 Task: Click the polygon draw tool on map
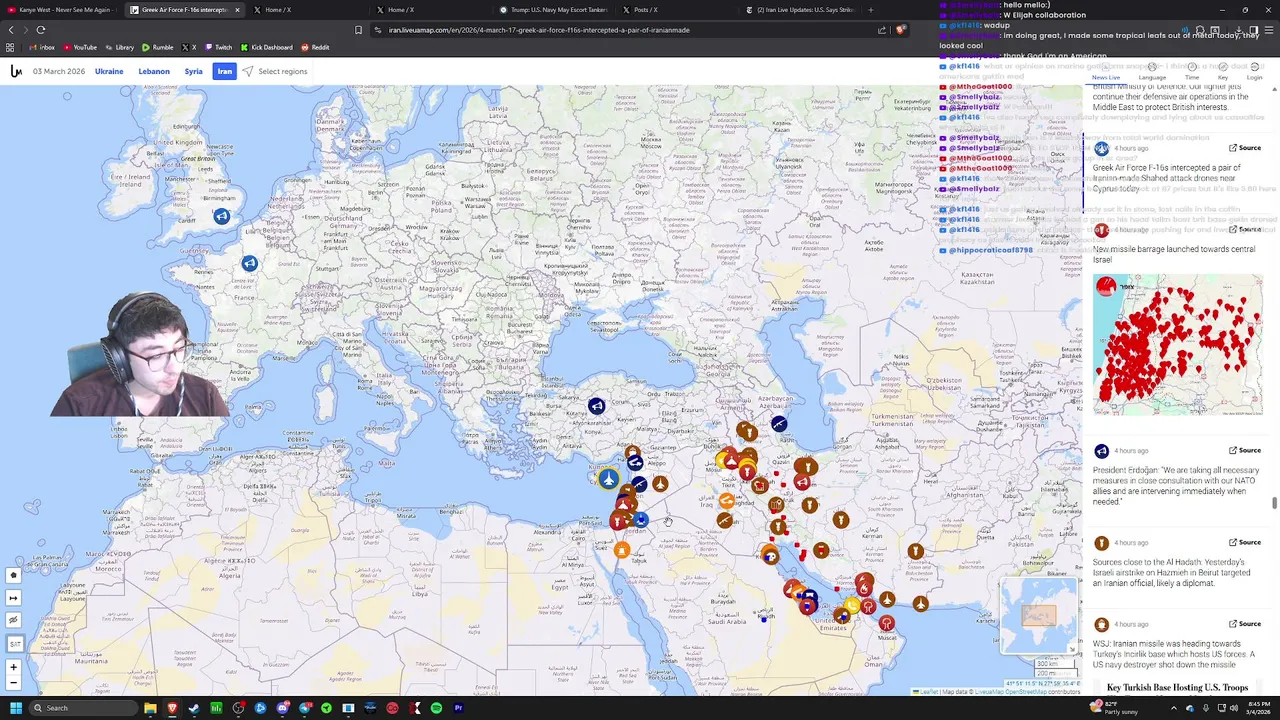14,576
